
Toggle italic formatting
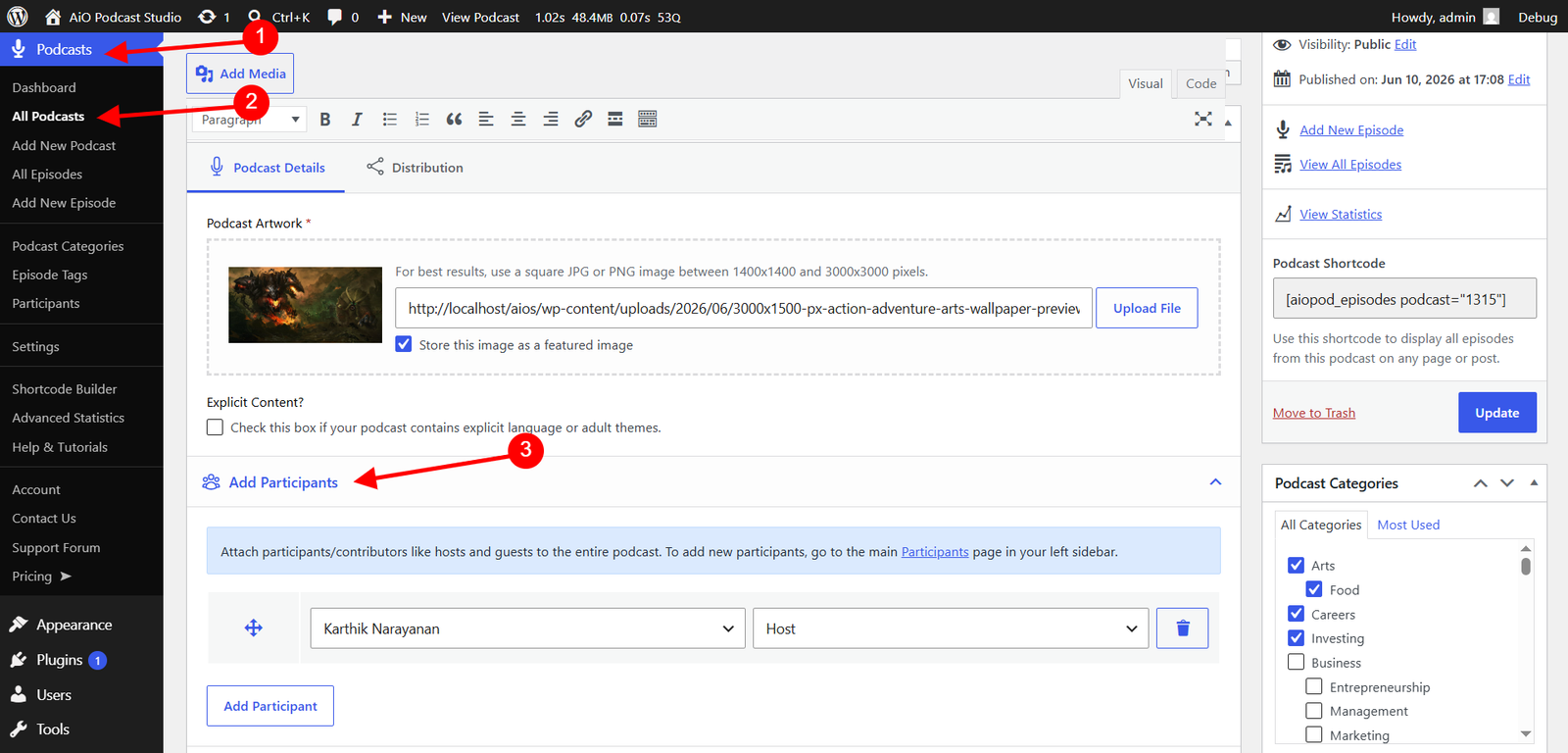pos(357,120)
